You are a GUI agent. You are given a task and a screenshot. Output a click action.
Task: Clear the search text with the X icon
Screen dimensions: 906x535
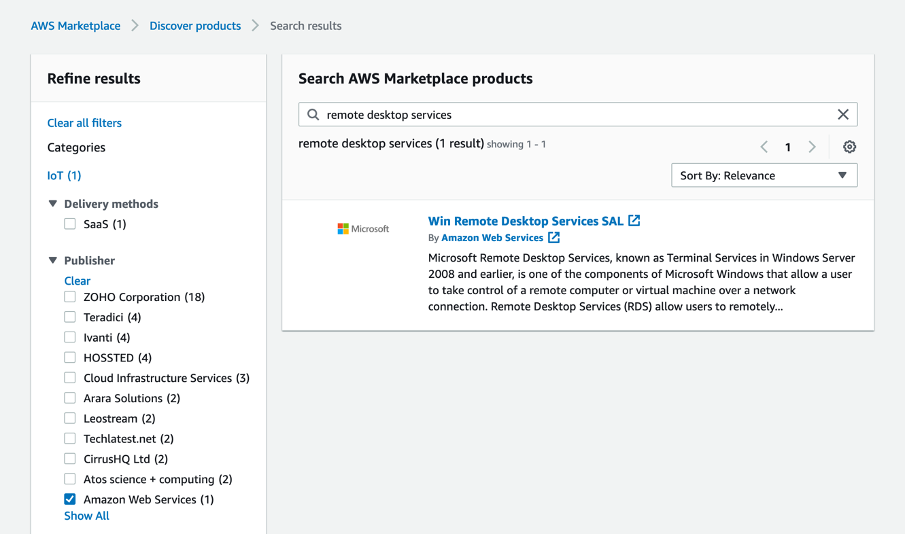pyautogui.click(x=843, y=114)
